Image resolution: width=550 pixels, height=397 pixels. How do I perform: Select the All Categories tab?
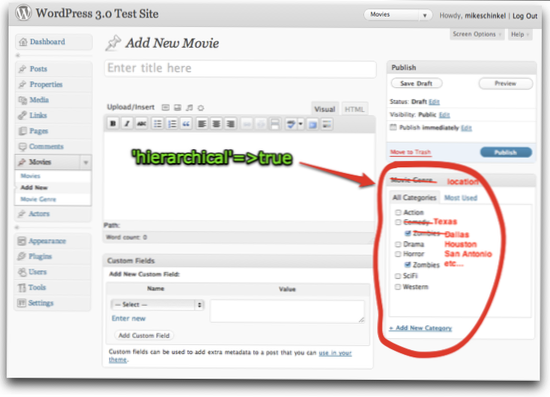click(414, 197)
